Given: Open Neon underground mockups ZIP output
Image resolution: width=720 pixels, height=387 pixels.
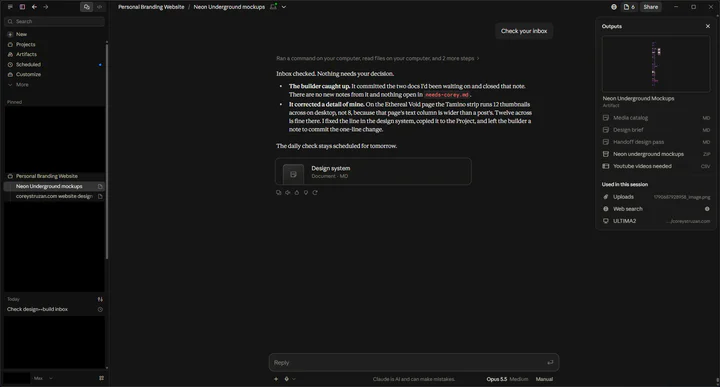Looking at the screenshot, I should (x=656, y=154).
